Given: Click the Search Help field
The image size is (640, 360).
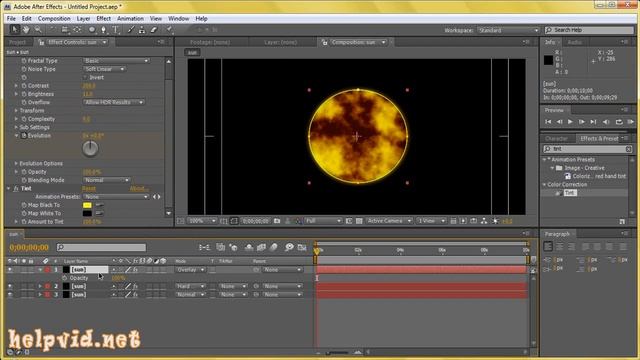Looking at the screenshot, I should (x=589, y=30).
